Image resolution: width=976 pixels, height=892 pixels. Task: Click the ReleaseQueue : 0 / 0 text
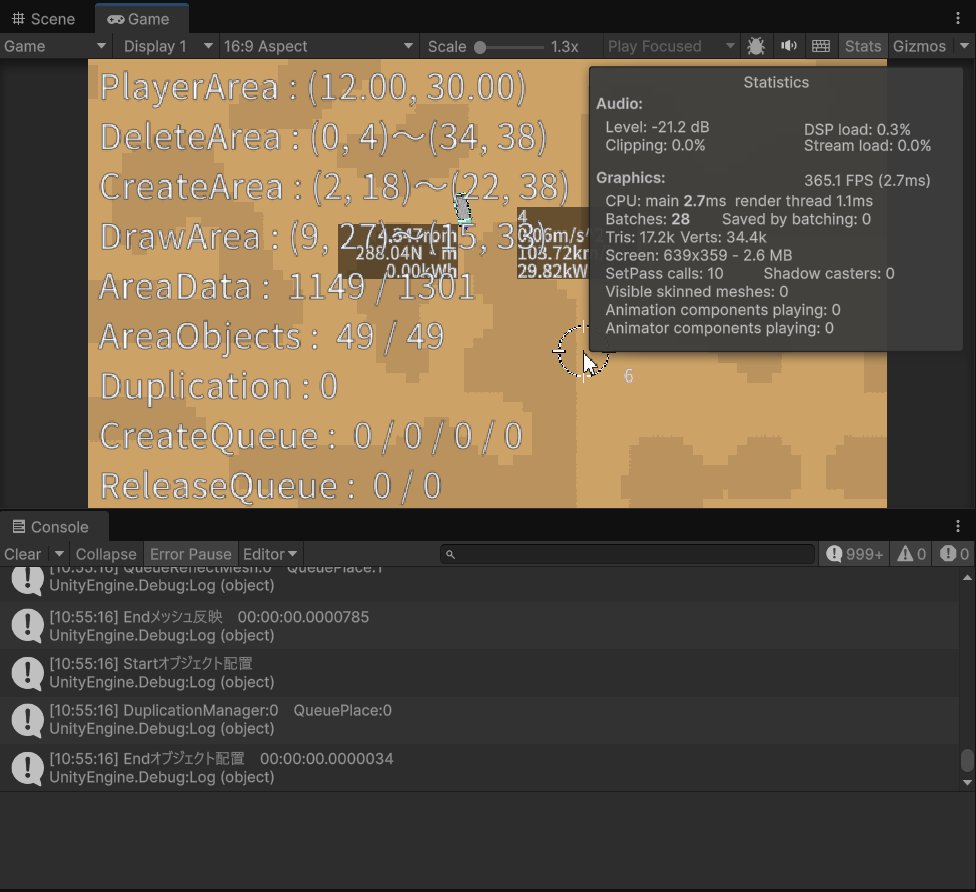click(271, 486)
